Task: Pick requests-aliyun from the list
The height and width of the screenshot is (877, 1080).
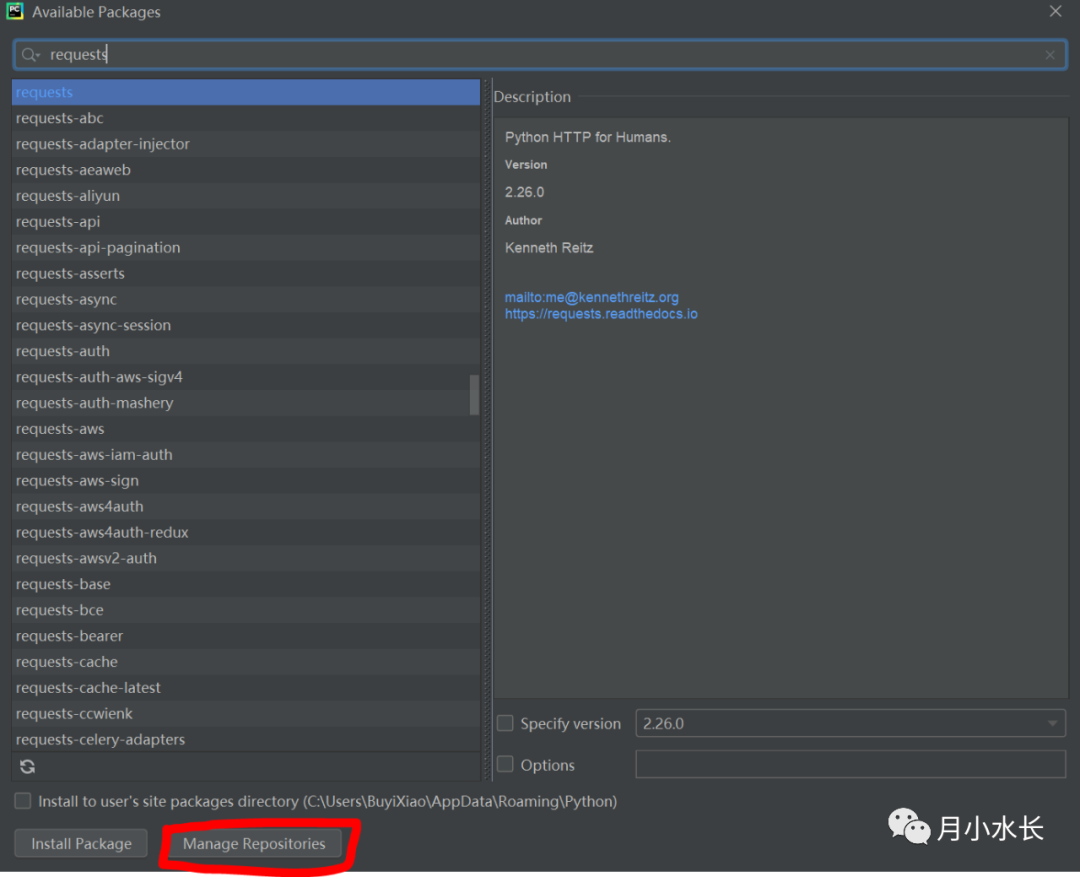Action: coord(246,196)
